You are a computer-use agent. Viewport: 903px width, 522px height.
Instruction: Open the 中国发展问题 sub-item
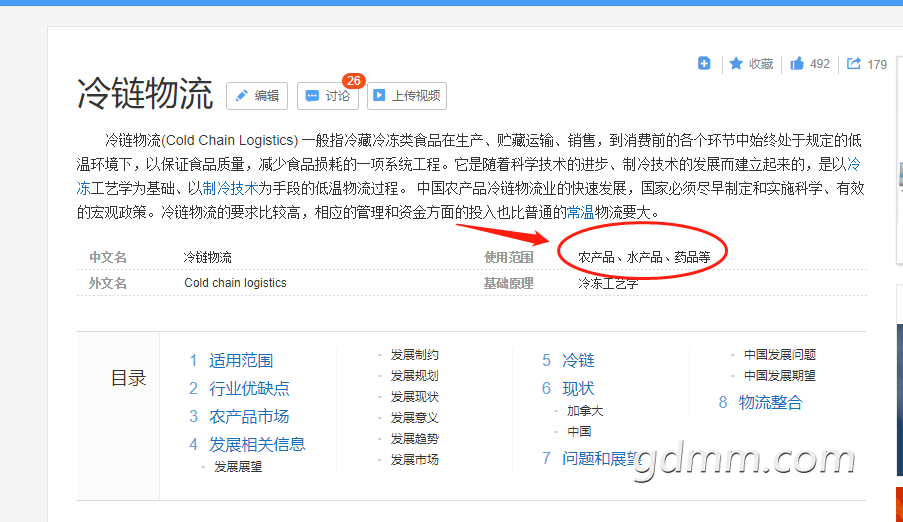[780, 355]
